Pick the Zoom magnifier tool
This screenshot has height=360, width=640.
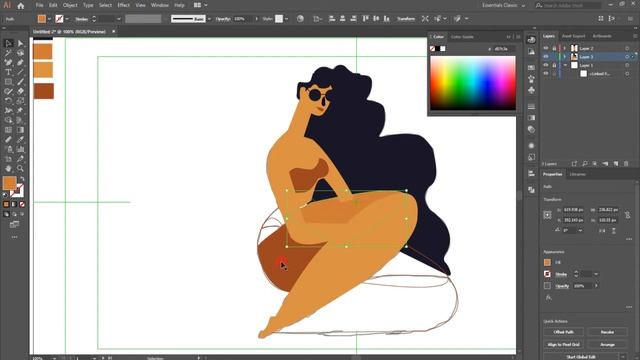point(20,168)
